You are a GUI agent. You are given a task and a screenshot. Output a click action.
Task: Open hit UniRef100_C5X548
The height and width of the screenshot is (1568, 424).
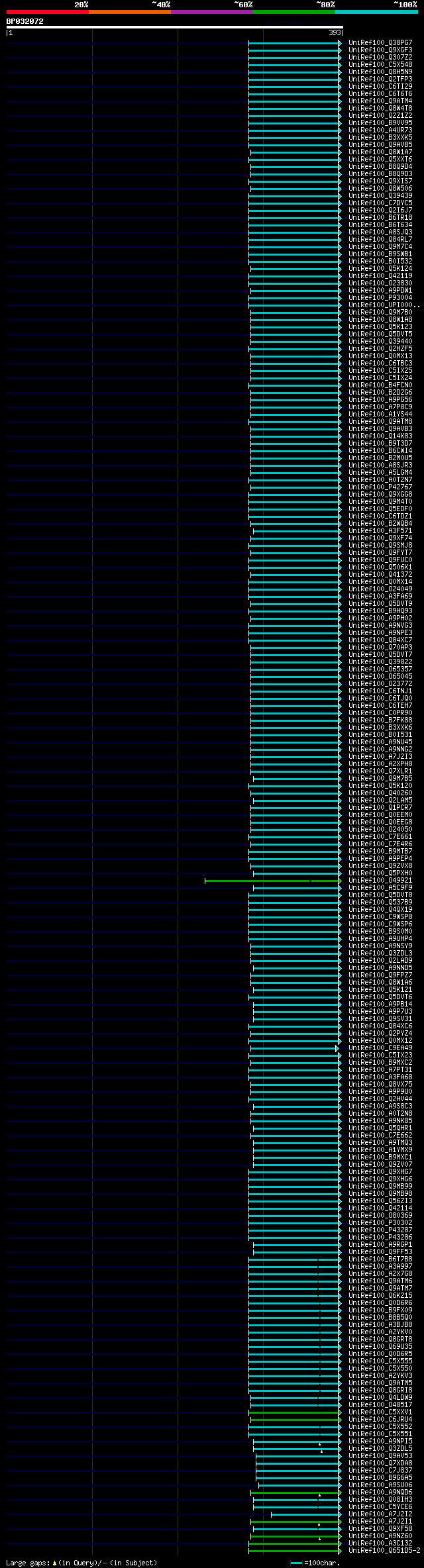coord(380,64)
